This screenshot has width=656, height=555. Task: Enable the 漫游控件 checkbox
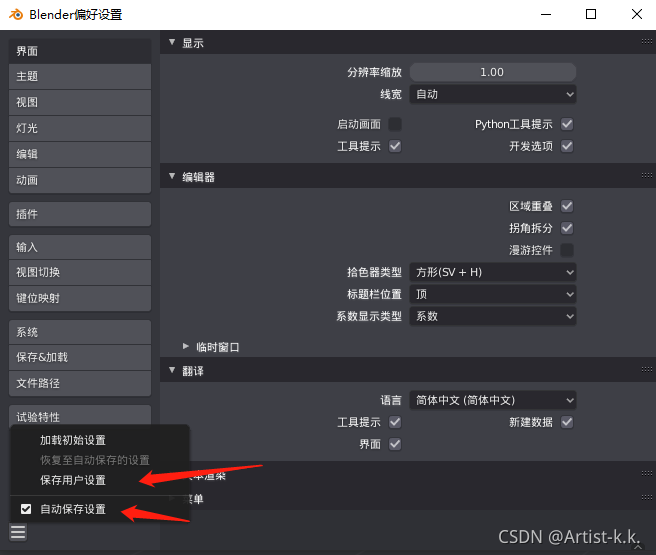point(567,250)
